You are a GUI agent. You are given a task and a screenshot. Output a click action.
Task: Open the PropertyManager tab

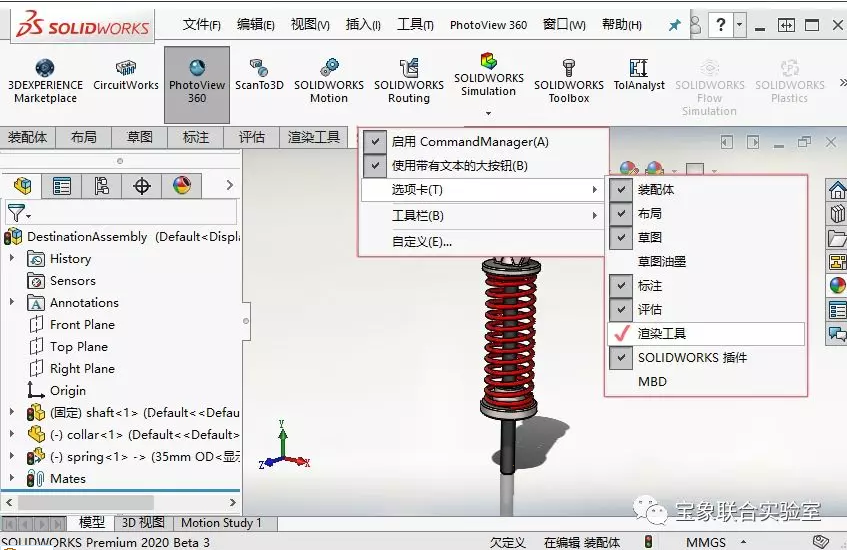62,186
